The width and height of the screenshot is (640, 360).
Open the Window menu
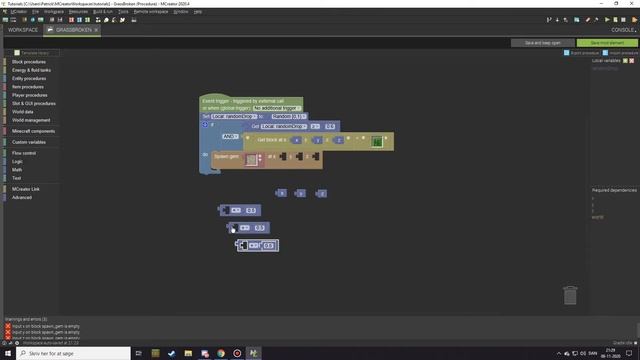[x=180, y=12]
